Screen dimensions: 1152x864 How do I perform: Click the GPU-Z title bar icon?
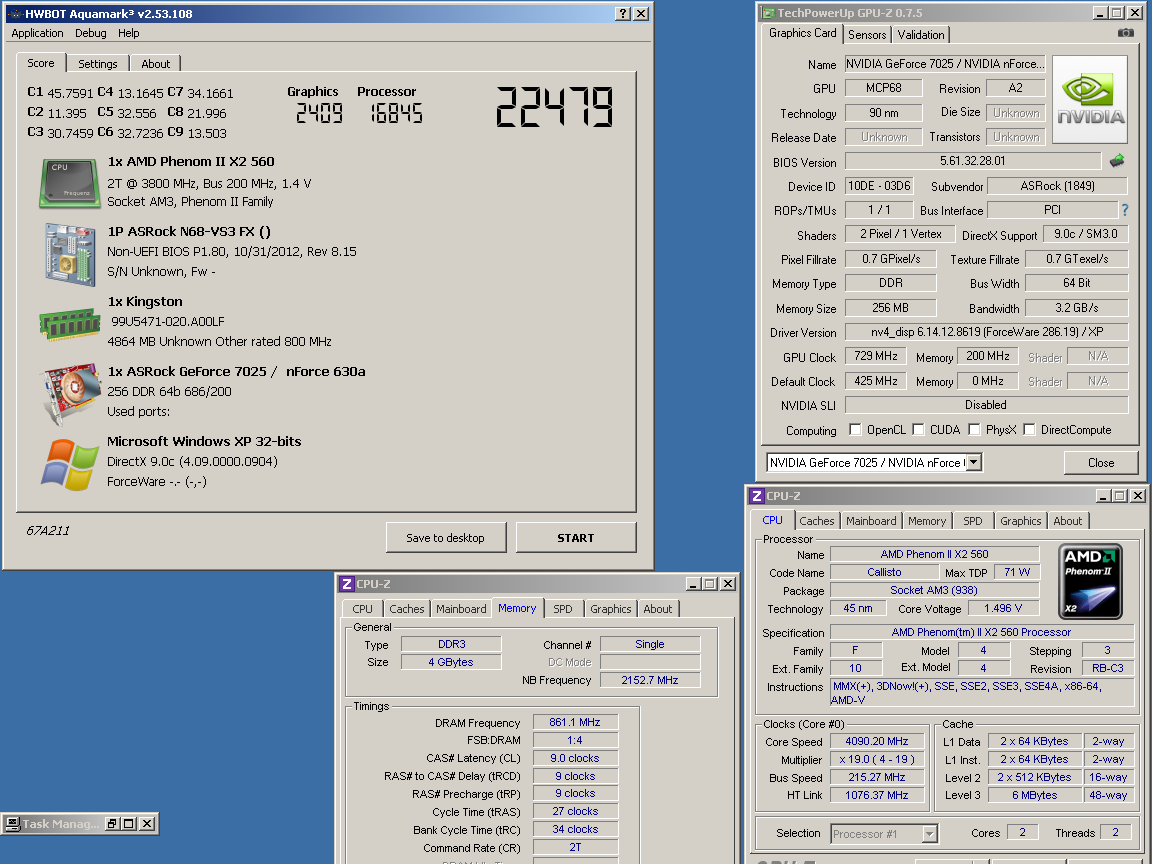[x=768, y=12]
